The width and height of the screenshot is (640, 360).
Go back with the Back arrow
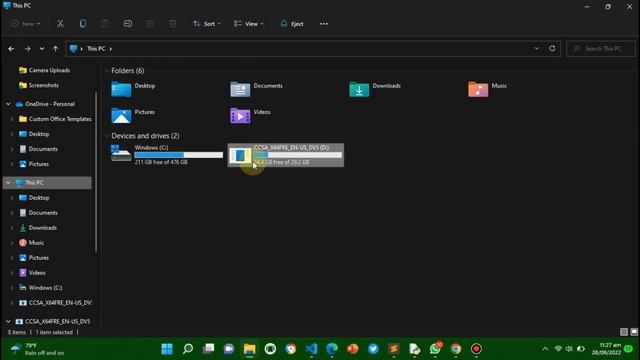(x=11, y=49)
